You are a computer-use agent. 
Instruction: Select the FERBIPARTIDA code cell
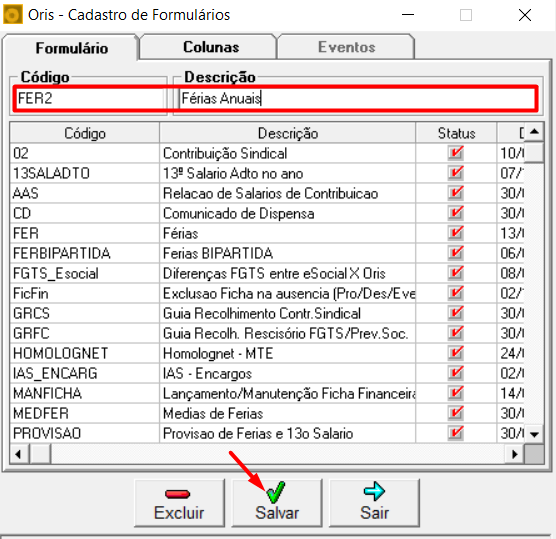pos(85,253)
